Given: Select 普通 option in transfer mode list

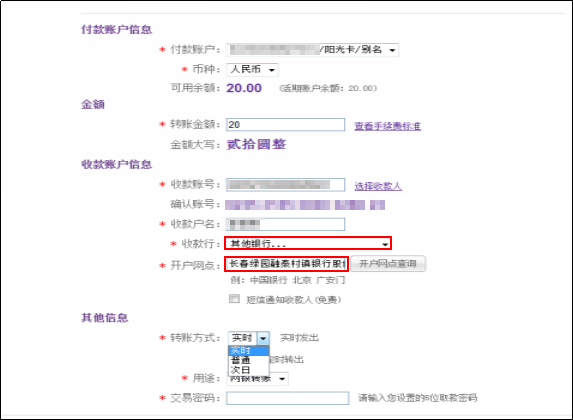Looking at the screenshot, I should pos(249,360).
